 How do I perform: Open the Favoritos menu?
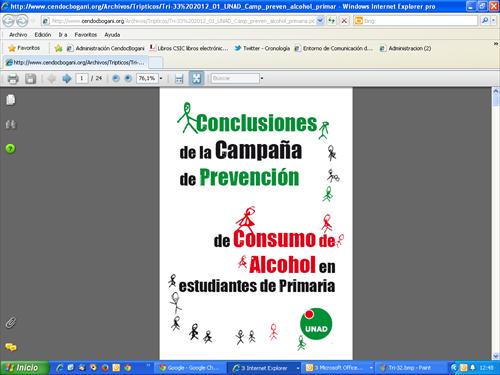(86, 35)
